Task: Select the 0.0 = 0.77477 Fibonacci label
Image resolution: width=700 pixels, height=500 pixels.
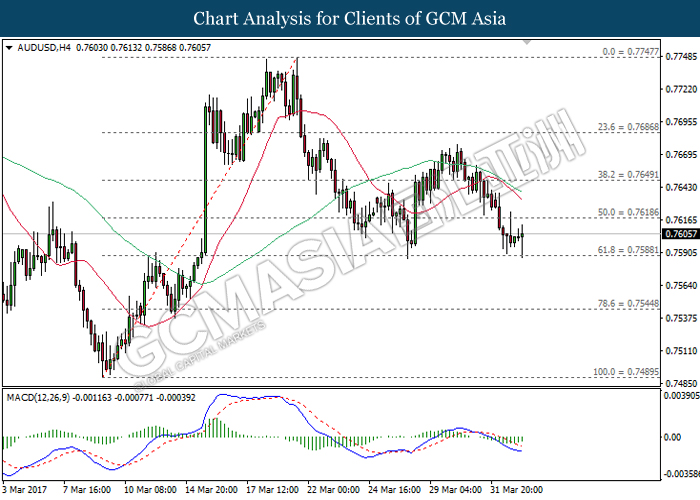Action: coord(630,52)
